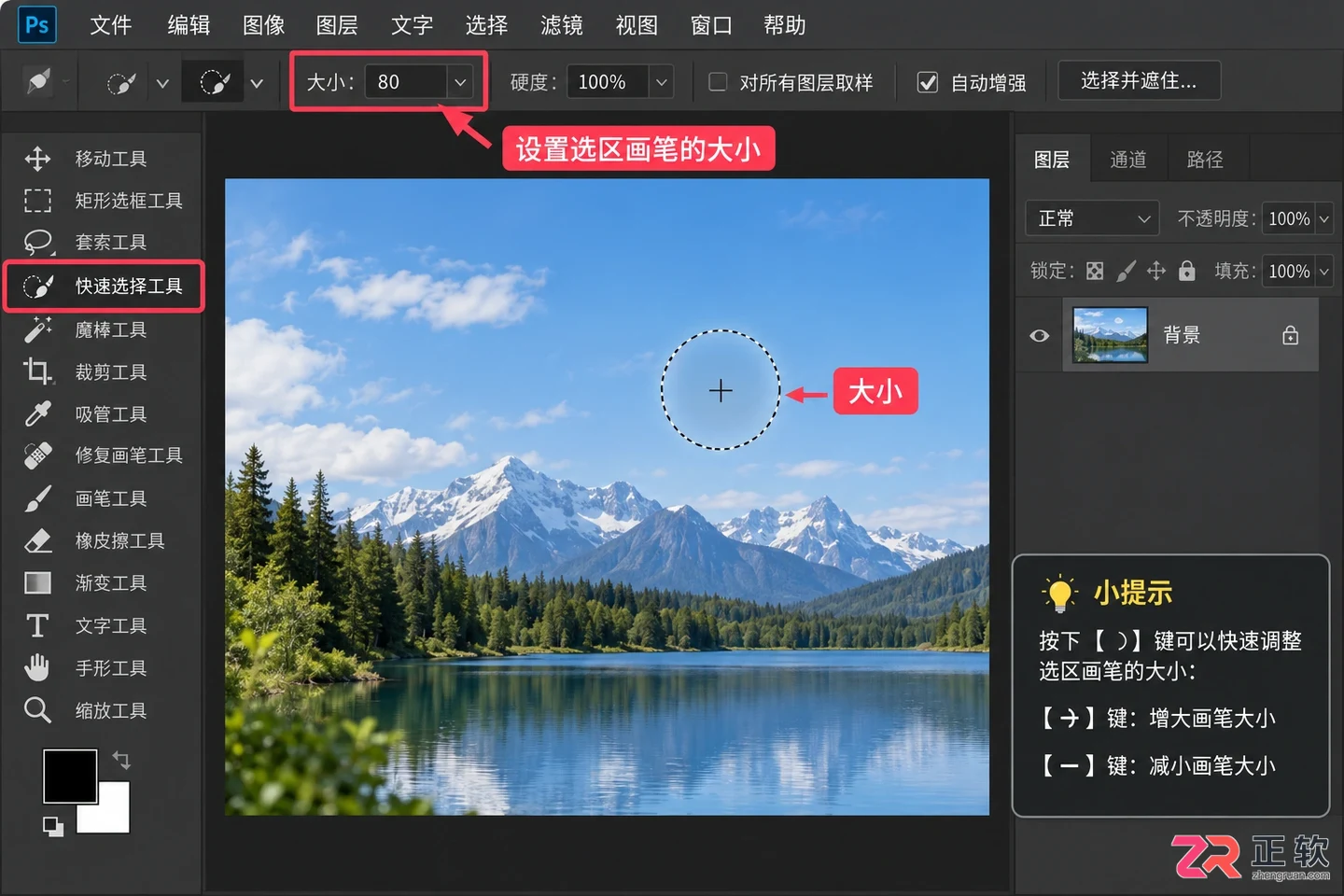The width and height of the screenshot is (1344, 896).
Task: Select the Healing Brush tool (修复画笔工具)
Action: pyautogui.click(x=101, y=455)
